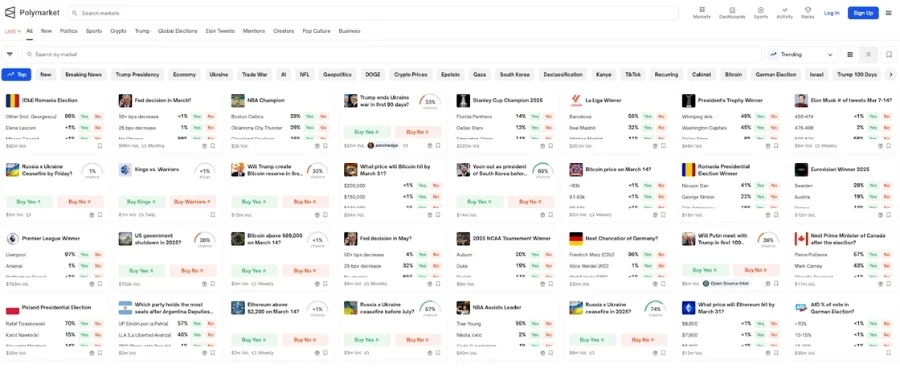
Task: Bookmark the Kings vs. Warriors market
Action: 212,215
